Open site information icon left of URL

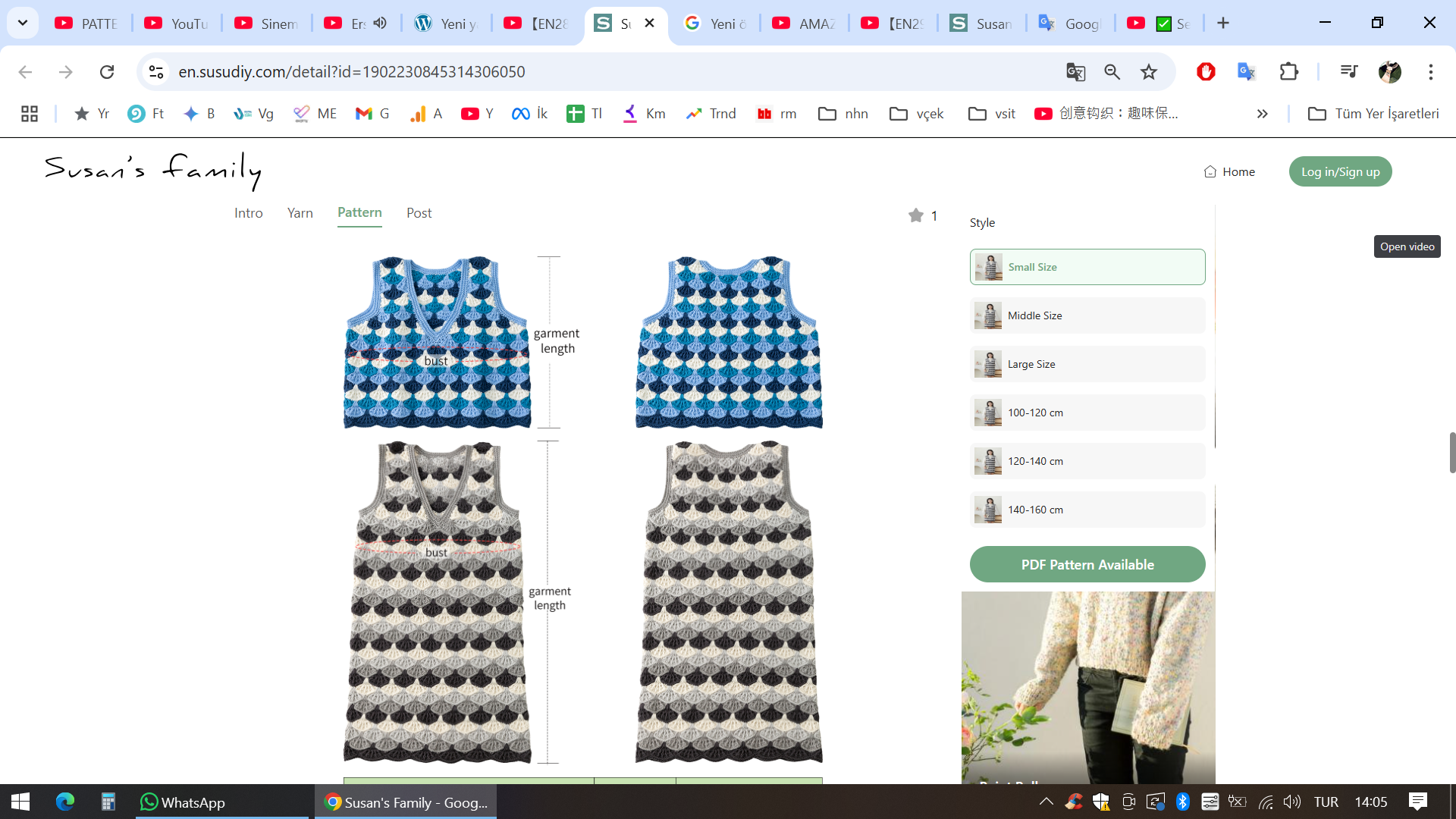156,72
